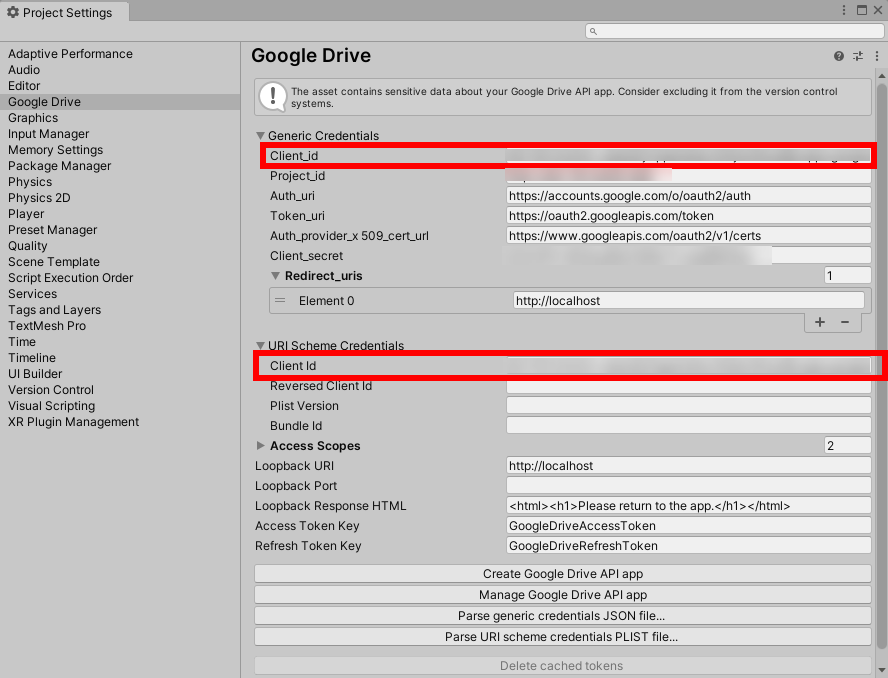
Task: Open the Project Settings window options menu
Action: click(x=844, y=10)
